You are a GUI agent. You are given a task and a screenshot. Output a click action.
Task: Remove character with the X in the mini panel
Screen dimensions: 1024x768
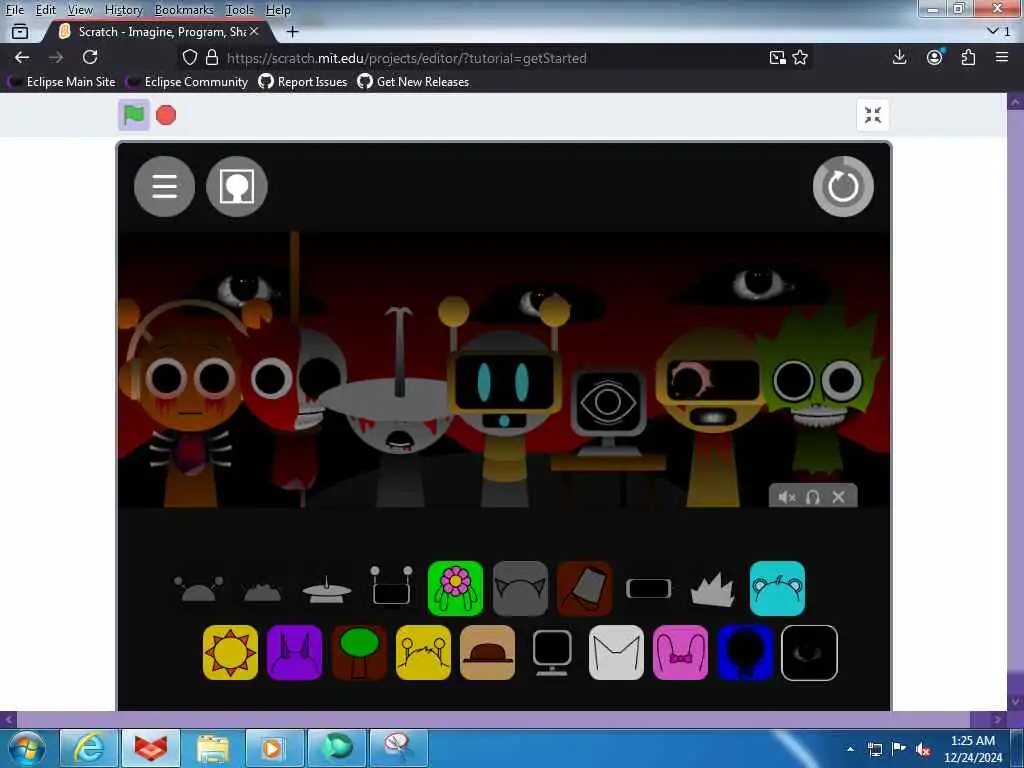pyautogui.click(x=839, y=497)
